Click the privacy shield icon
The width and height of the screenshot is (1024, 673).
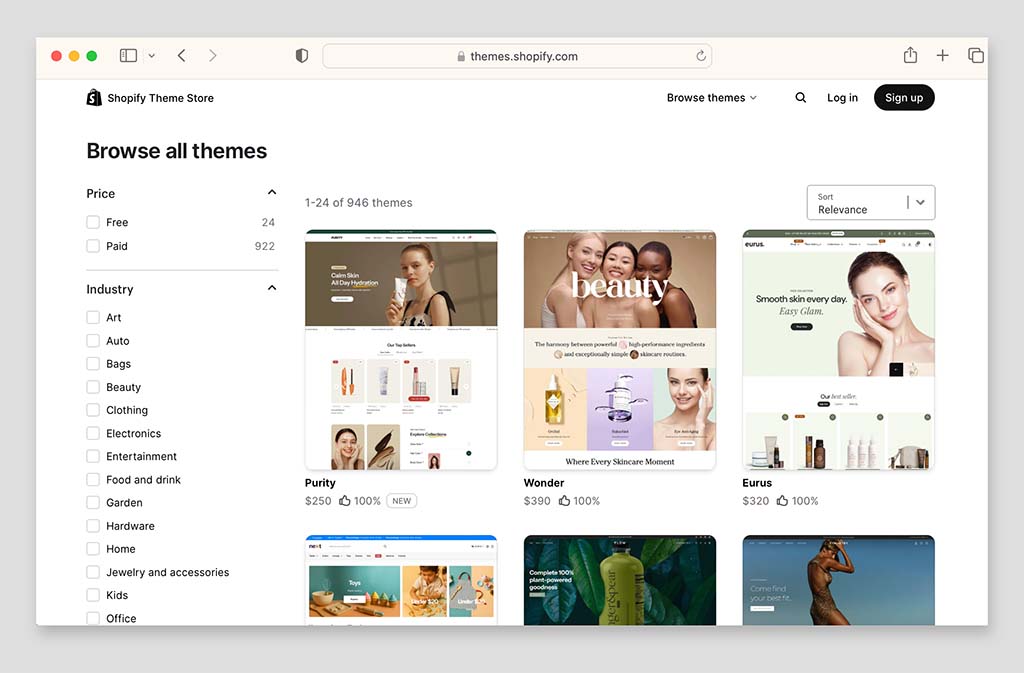click(302, 56)
